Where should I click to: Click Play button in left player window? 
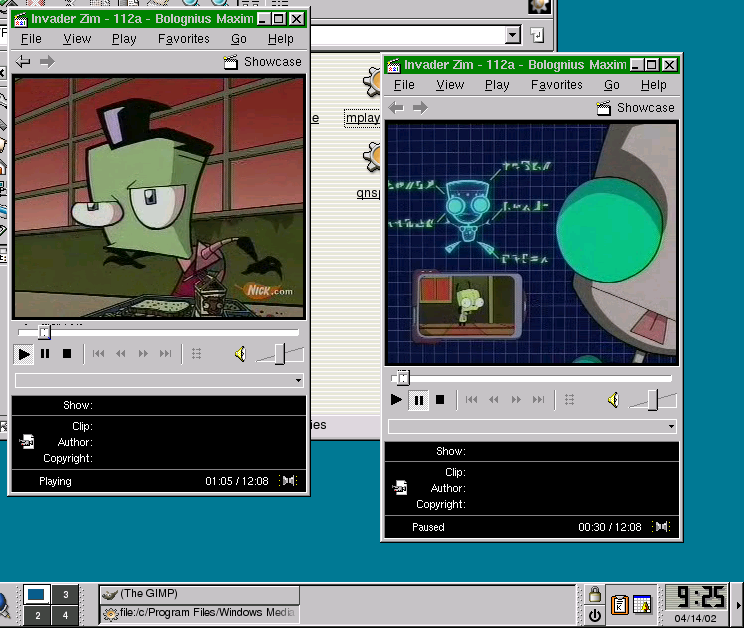click(23, 354)
